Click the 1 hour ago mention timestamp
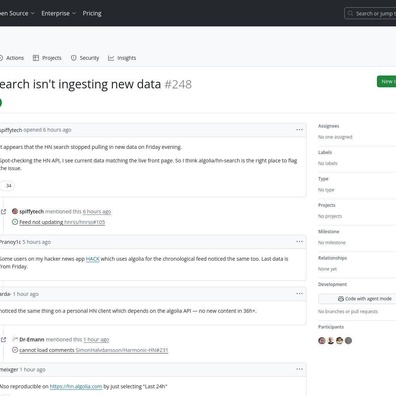 (x=96, y=339)
